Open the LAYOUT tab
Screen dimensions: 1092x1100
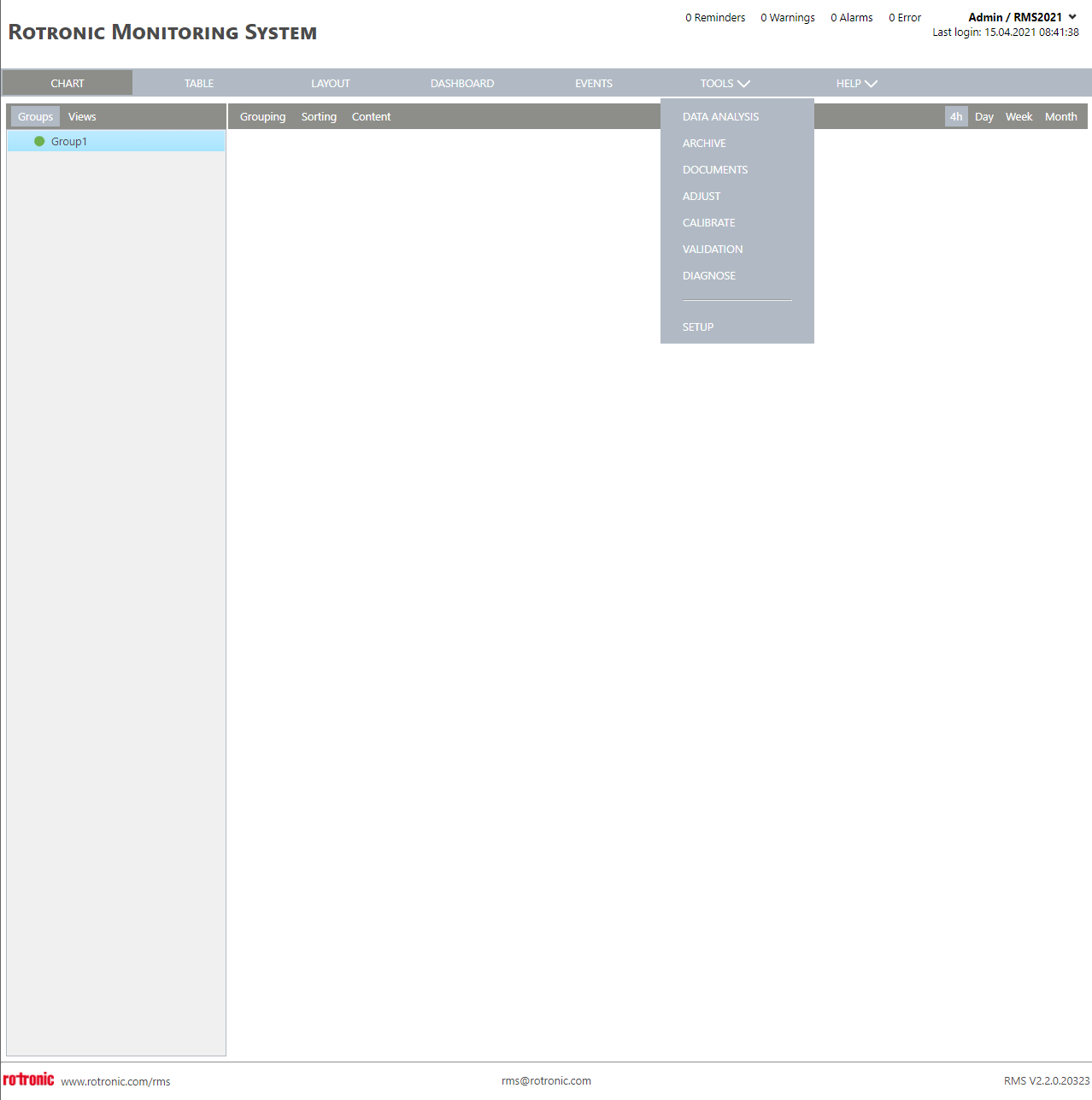pyautogui.click(x=331, y=83)
